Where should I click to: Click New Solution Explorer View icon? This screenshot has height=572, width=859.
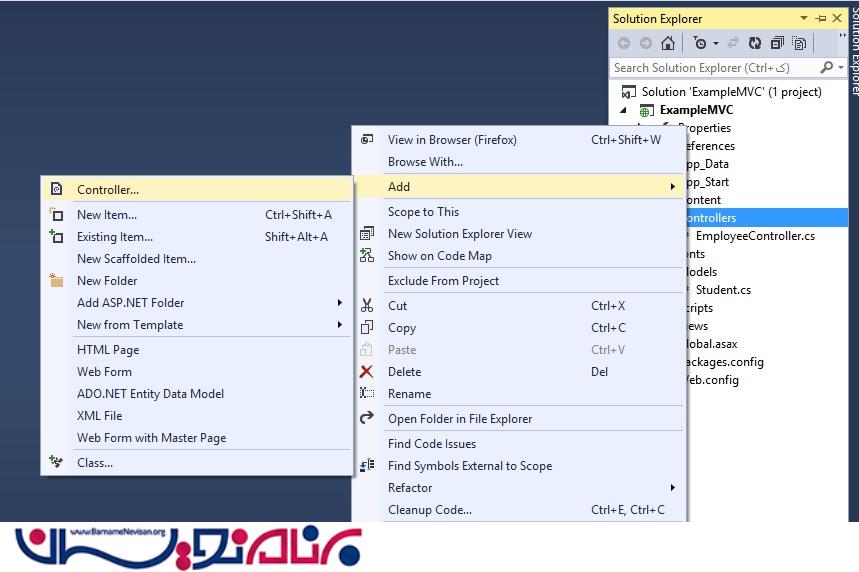click(366, 233)
